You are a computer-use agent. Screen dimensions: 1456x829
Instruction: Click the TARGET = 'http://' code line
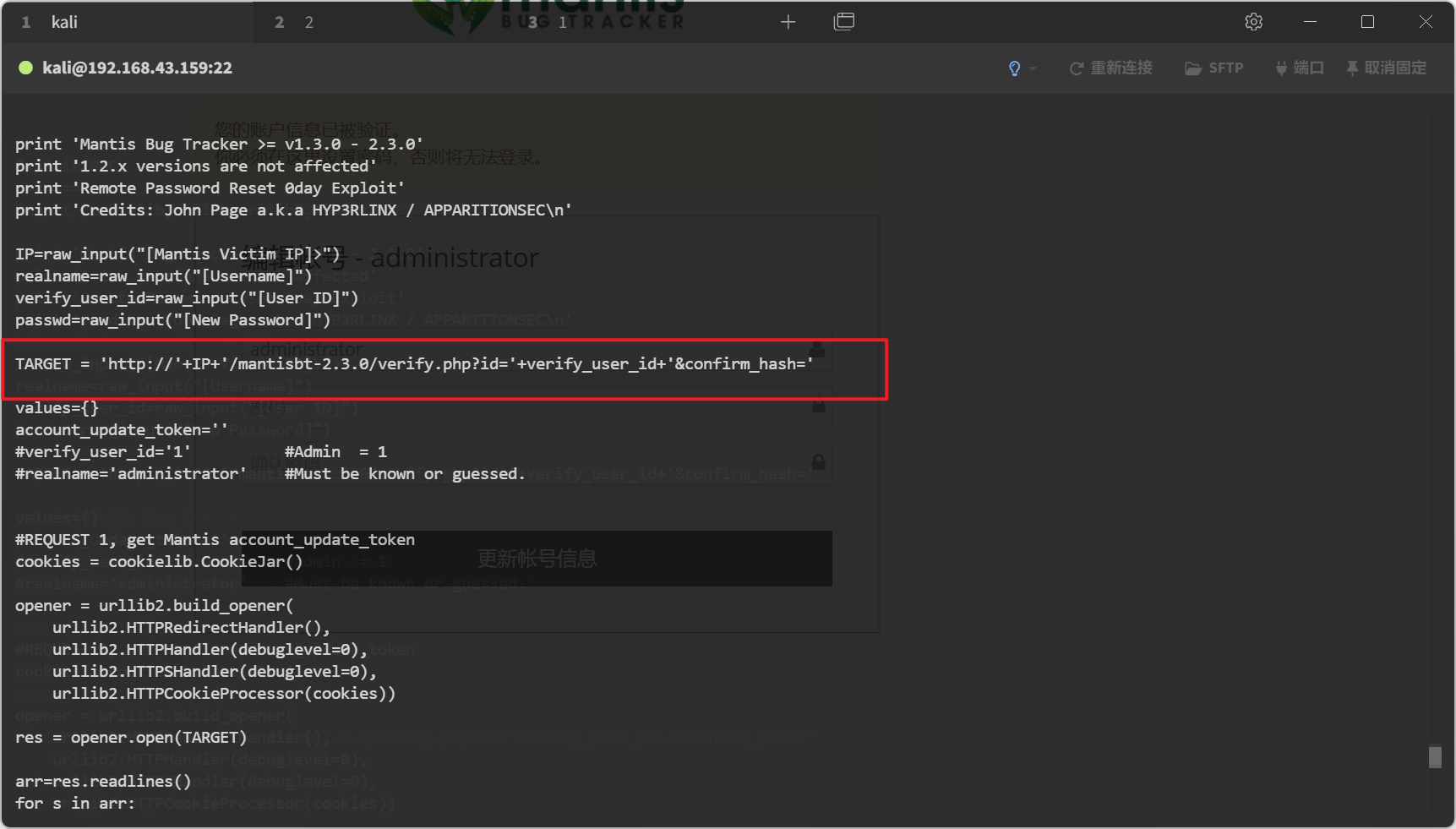414,364
